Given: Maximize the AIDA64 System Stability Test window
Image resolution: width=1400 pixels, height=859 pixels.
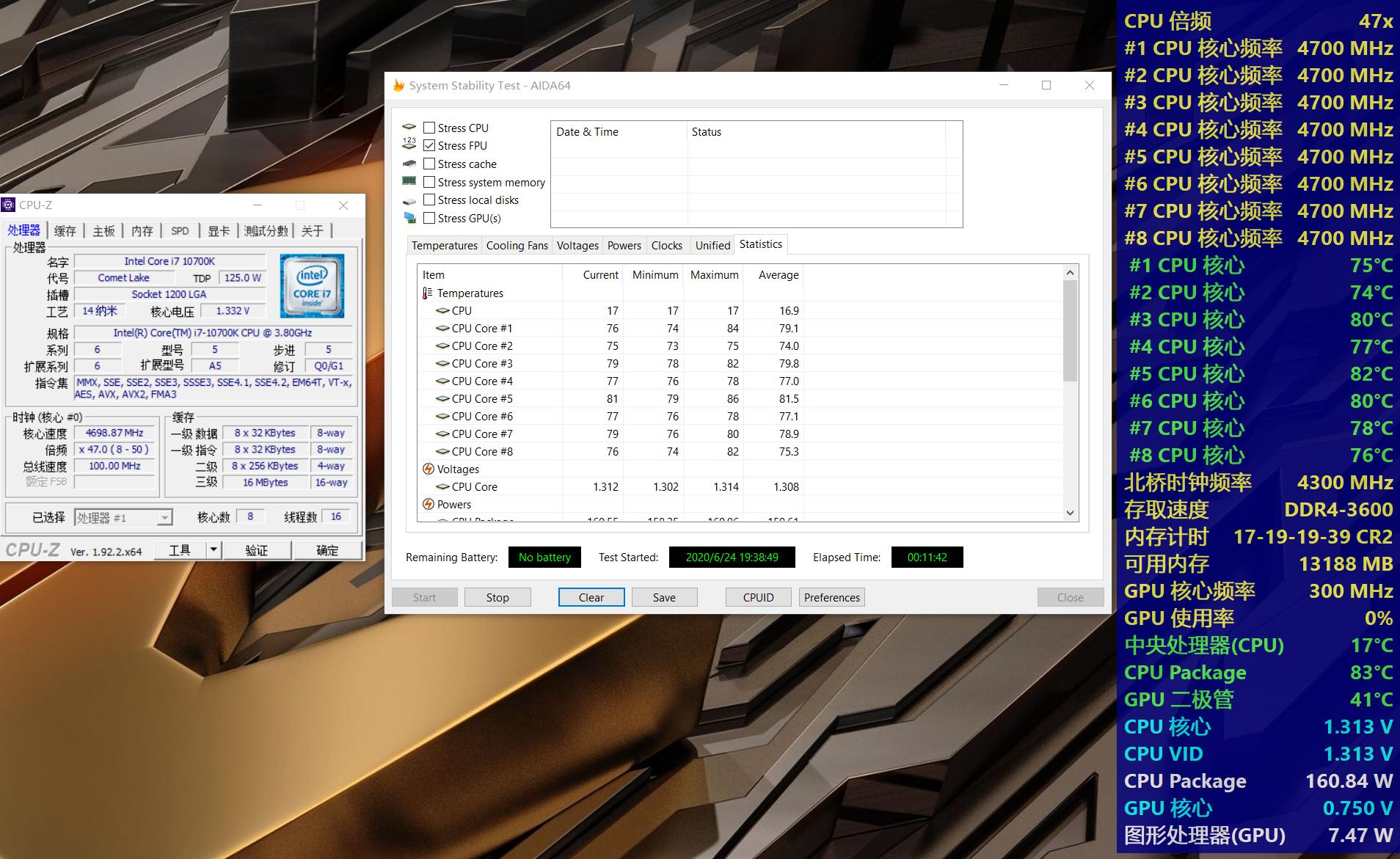Looking at the screenshot, I should [1046, 85].
